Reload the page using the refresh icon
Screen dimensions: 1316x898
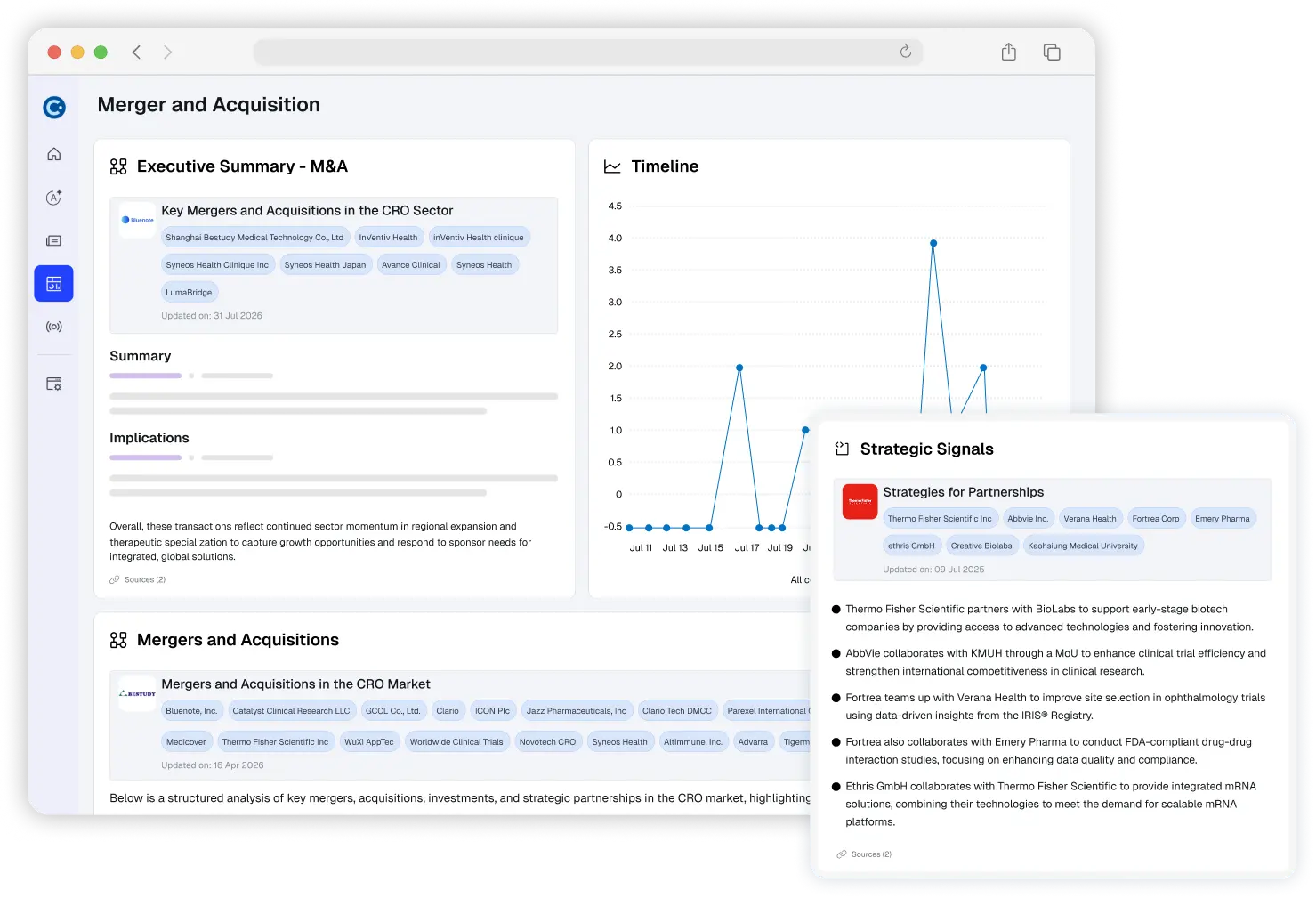pyautogui.click(x=906, y=52)
